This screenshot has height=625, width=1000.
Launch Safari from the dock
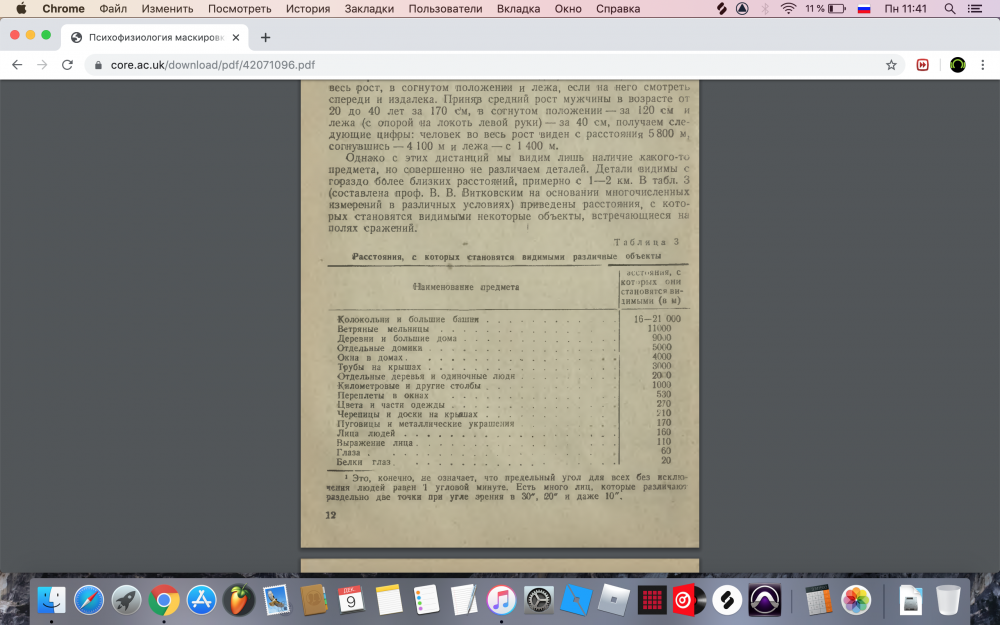(89, 600)
